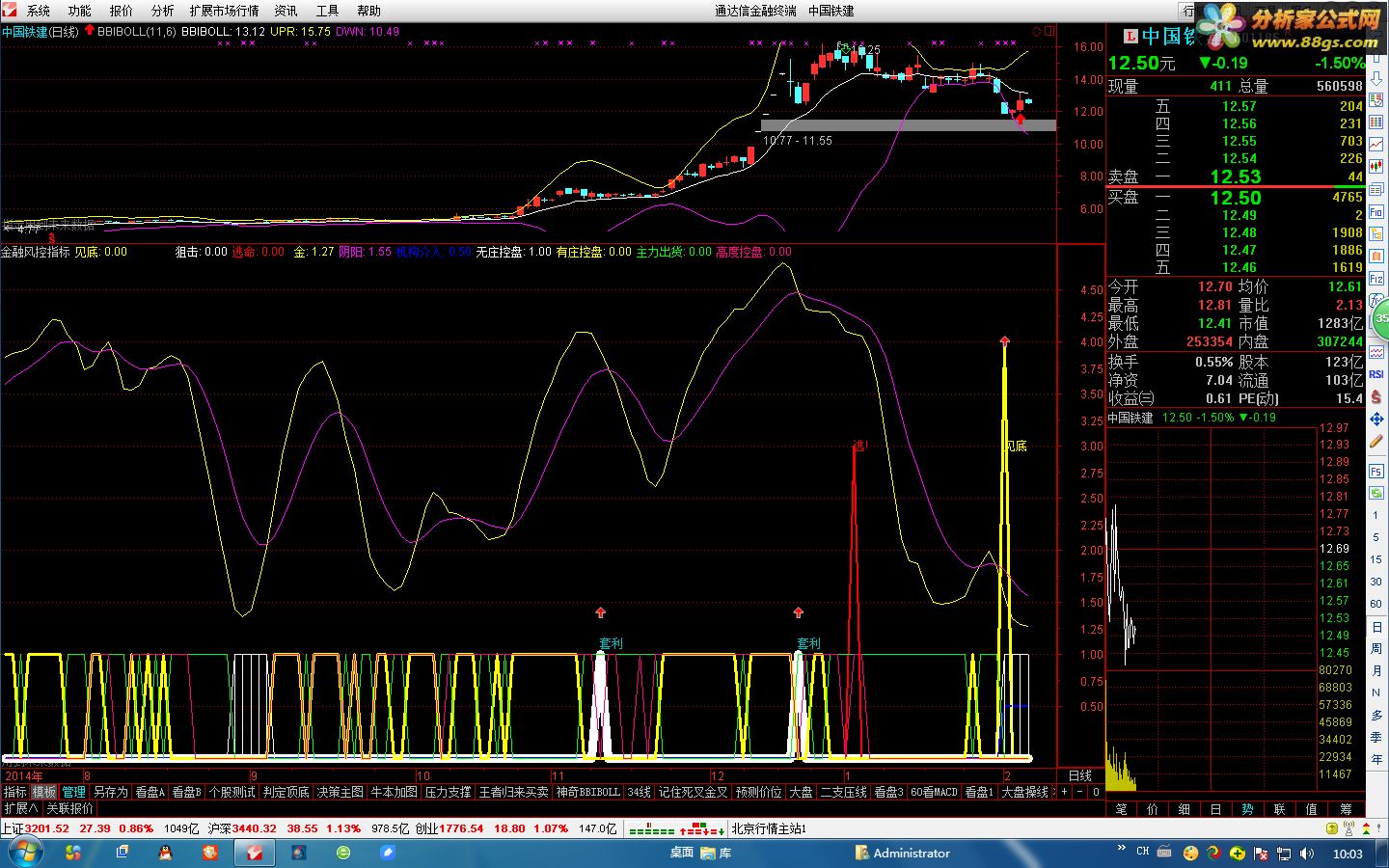The width and height of the screenshot is (1389, 868).
Task: Click the 关联报价 tab
Action: click(x=70, y=808)
